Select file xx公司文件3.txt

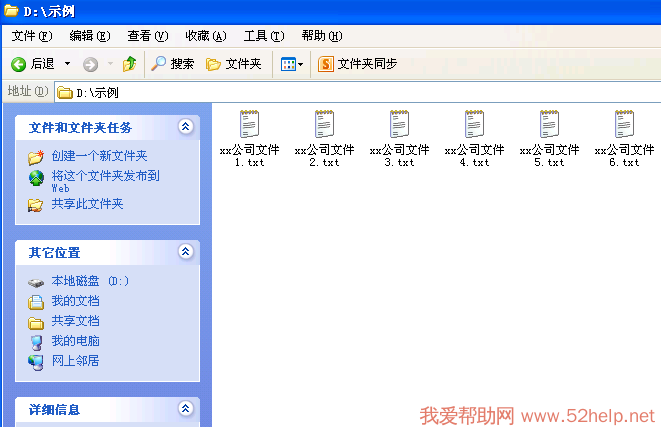[x=399, y=125]
